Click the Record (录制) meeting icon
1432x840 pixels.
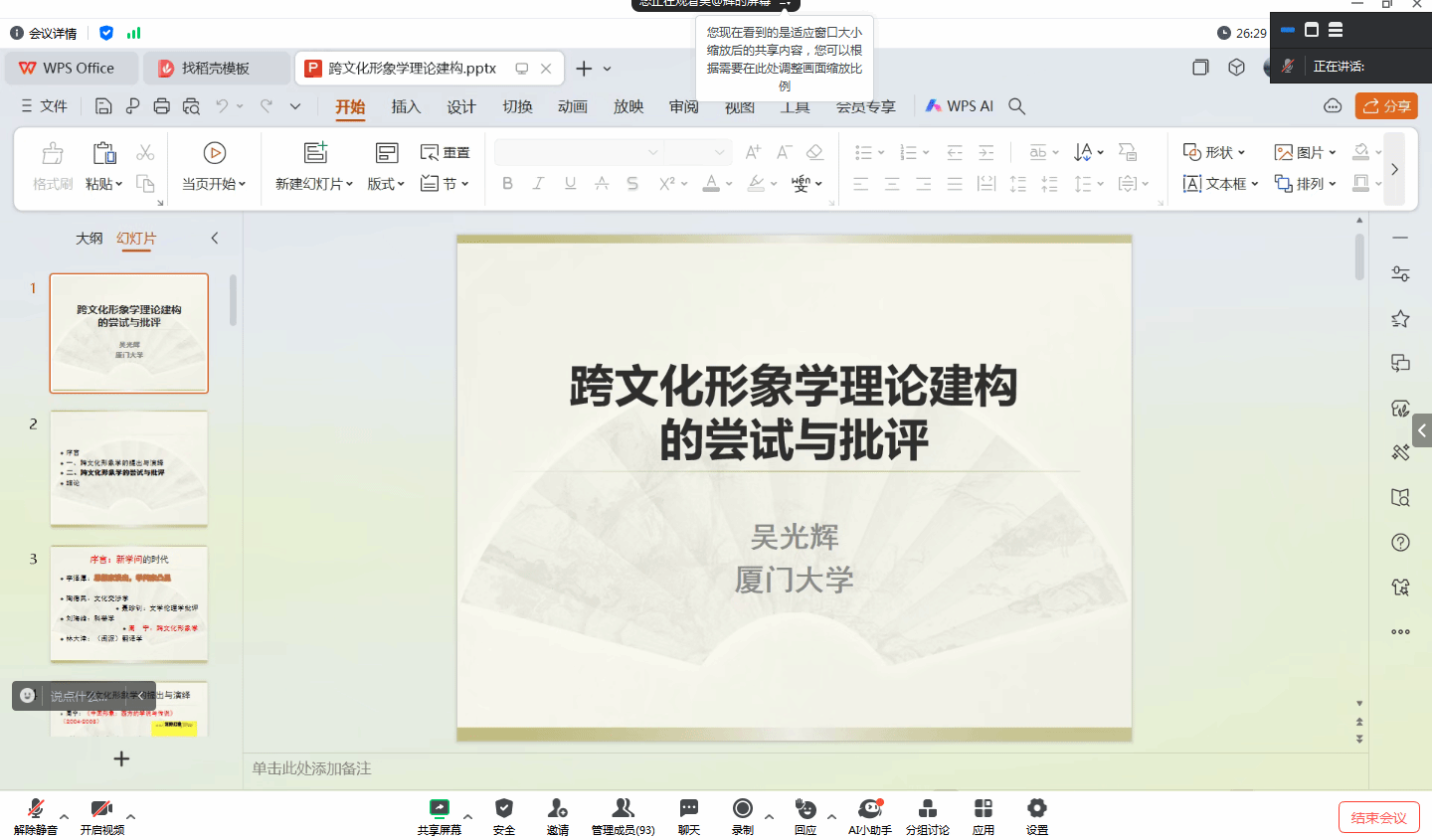point(742,808)
